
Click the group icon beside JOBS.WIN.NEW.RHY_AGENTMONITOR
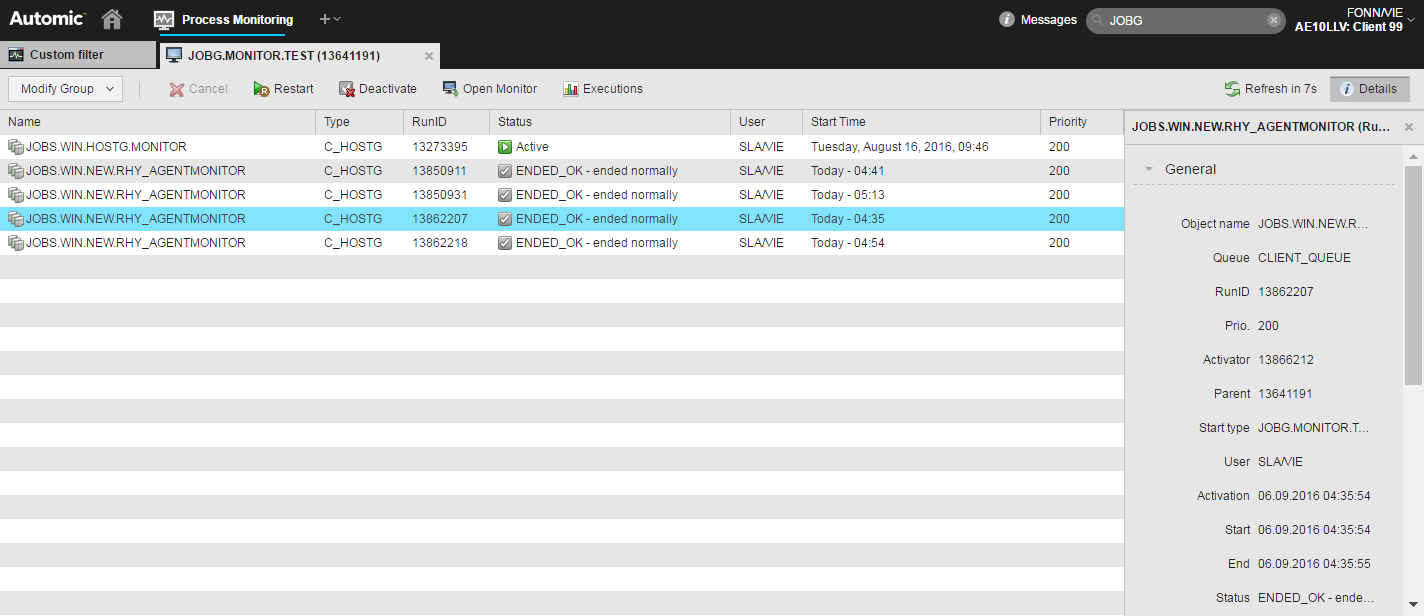click(x=14, y=170)
